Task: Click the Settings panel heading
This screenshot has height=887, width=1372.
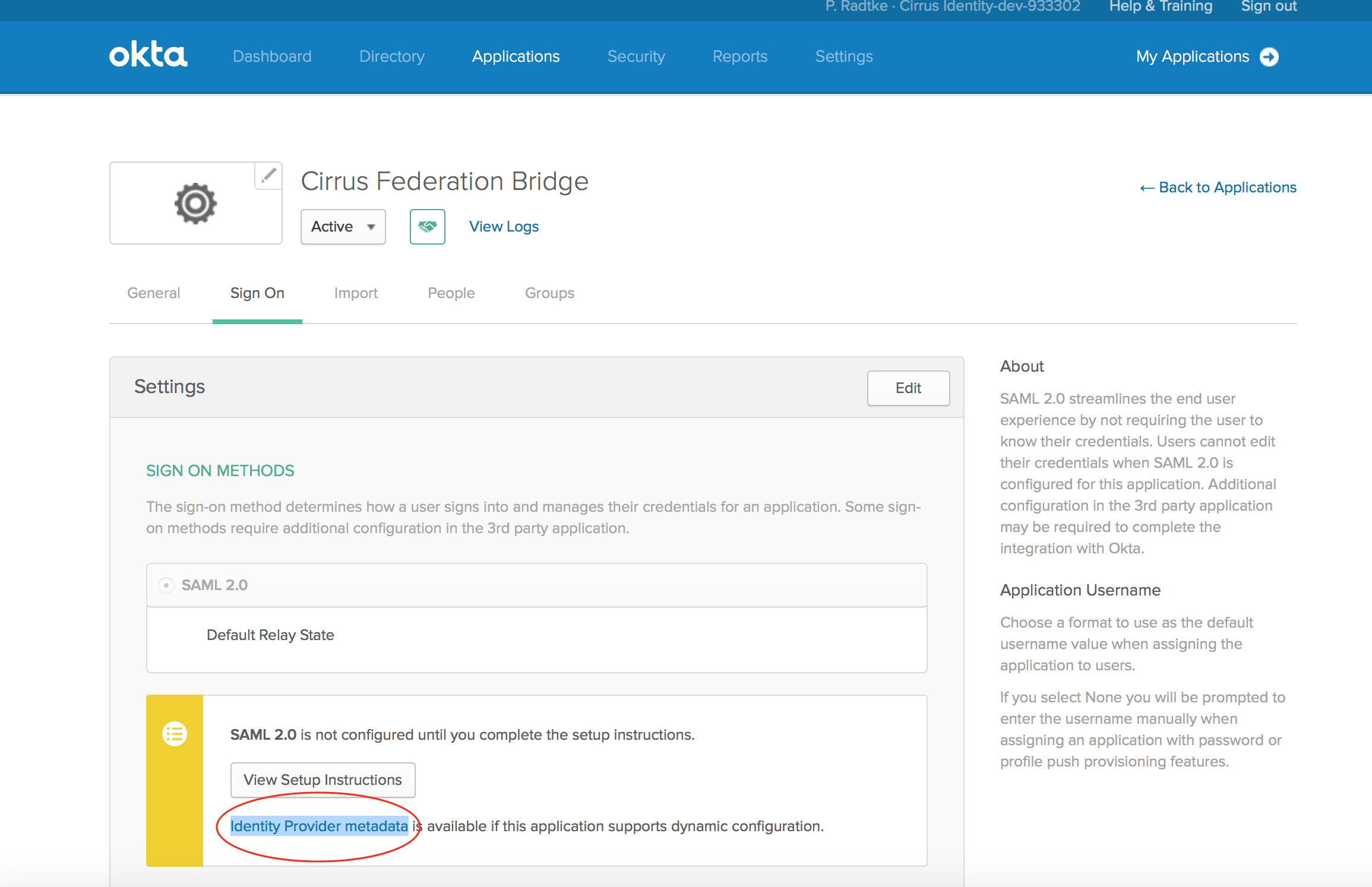Action: [x=169, y=387]
